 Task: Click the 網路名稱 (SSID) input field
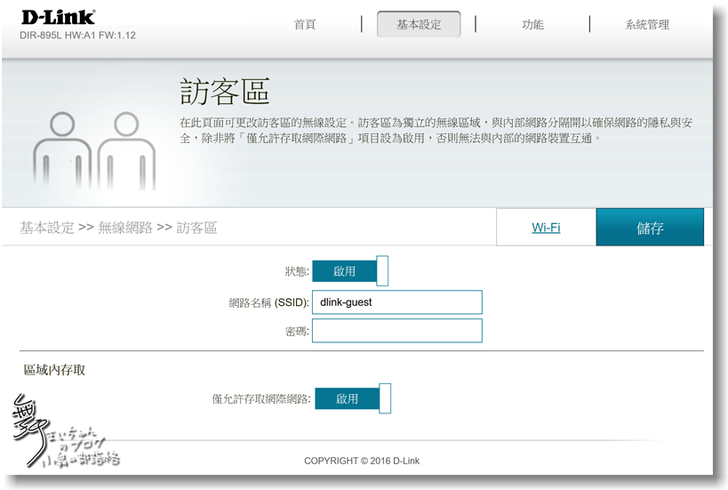(397, 302)
